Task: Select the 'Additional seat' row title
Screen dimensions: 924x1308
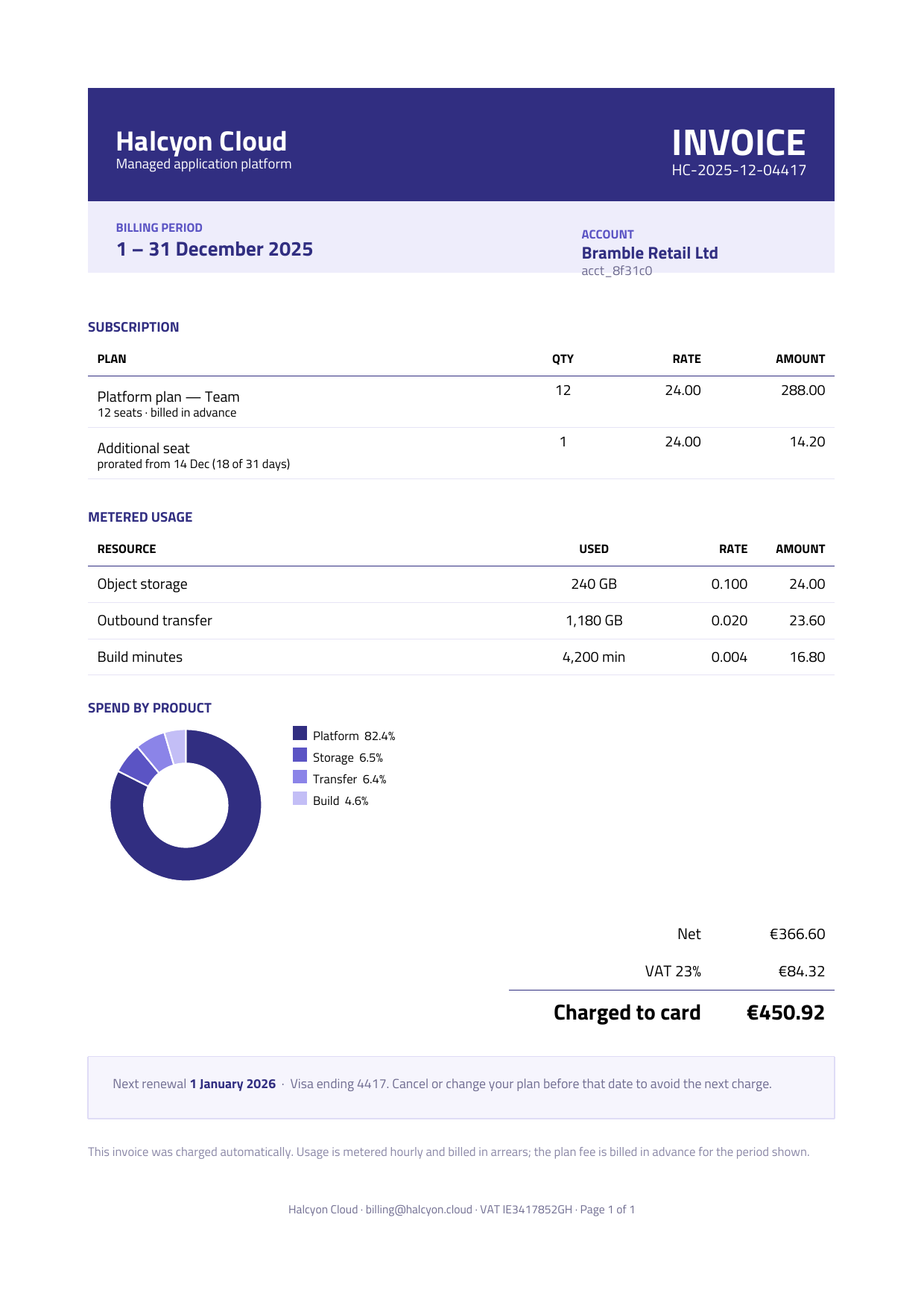Action: (x=143, y=449)
